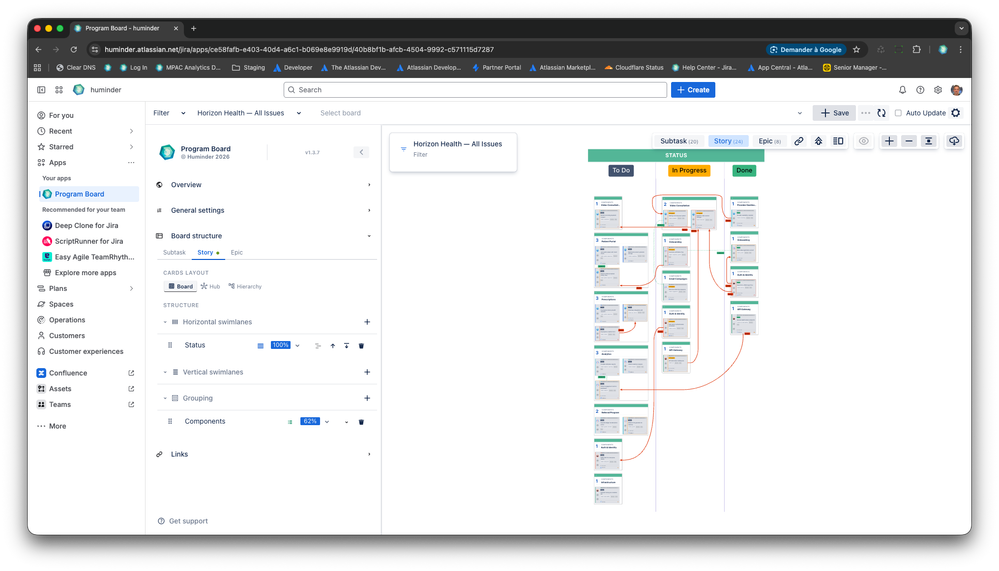Viewport: 999px width, 571px height.
Task: Collapse the Vertical swimlanes section
Action: (165, 372)
